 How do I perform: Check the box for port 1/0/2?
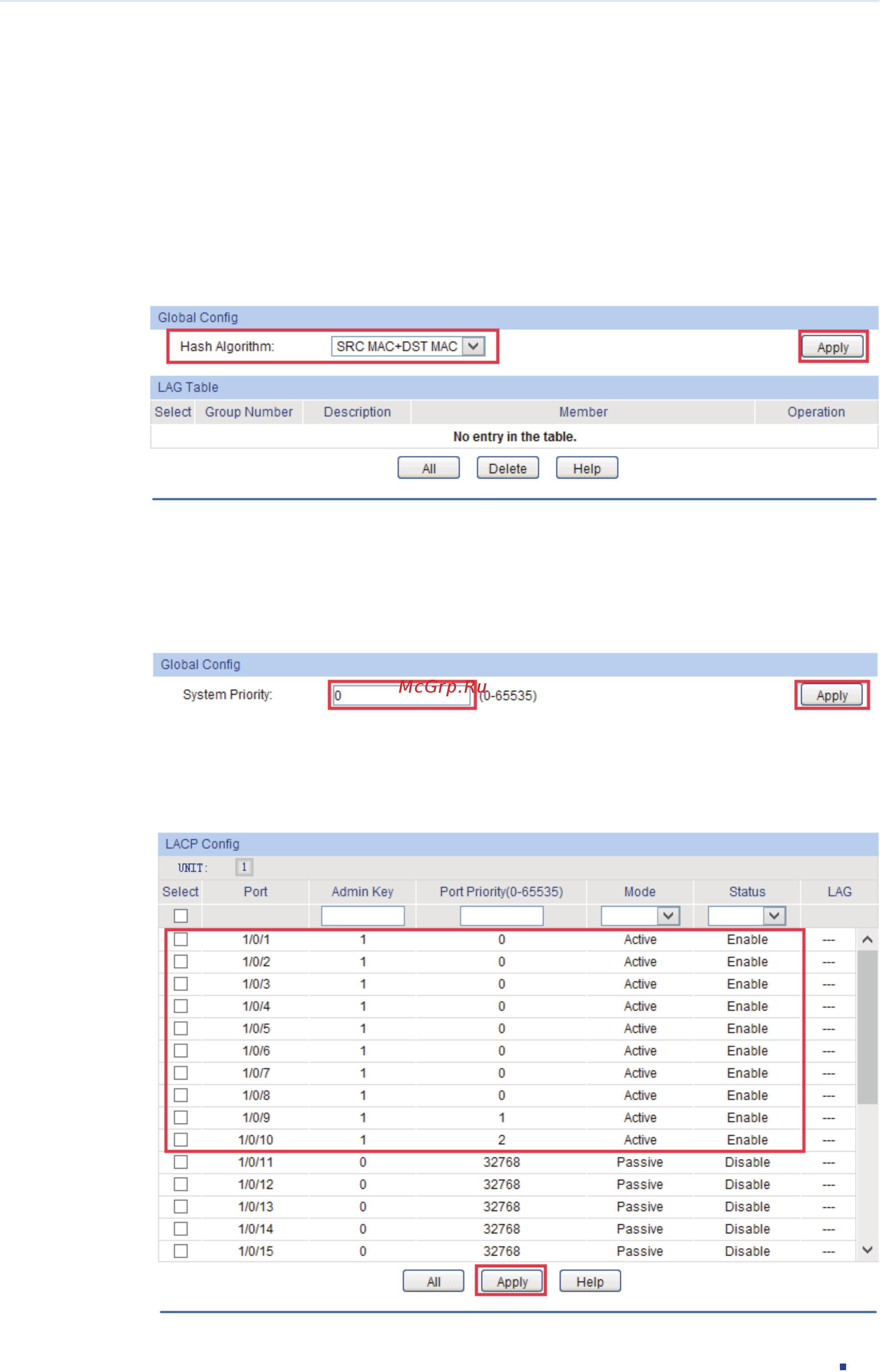[x=181, y=962]
